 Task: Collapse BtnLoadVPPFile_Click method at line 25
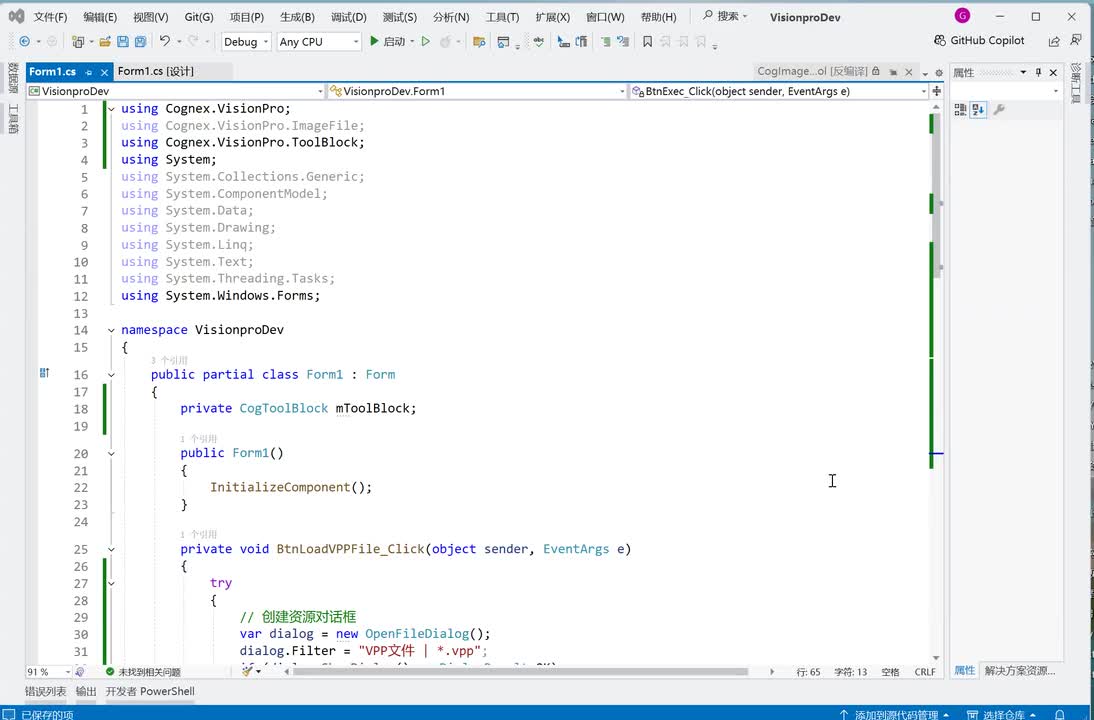[111, 549]
